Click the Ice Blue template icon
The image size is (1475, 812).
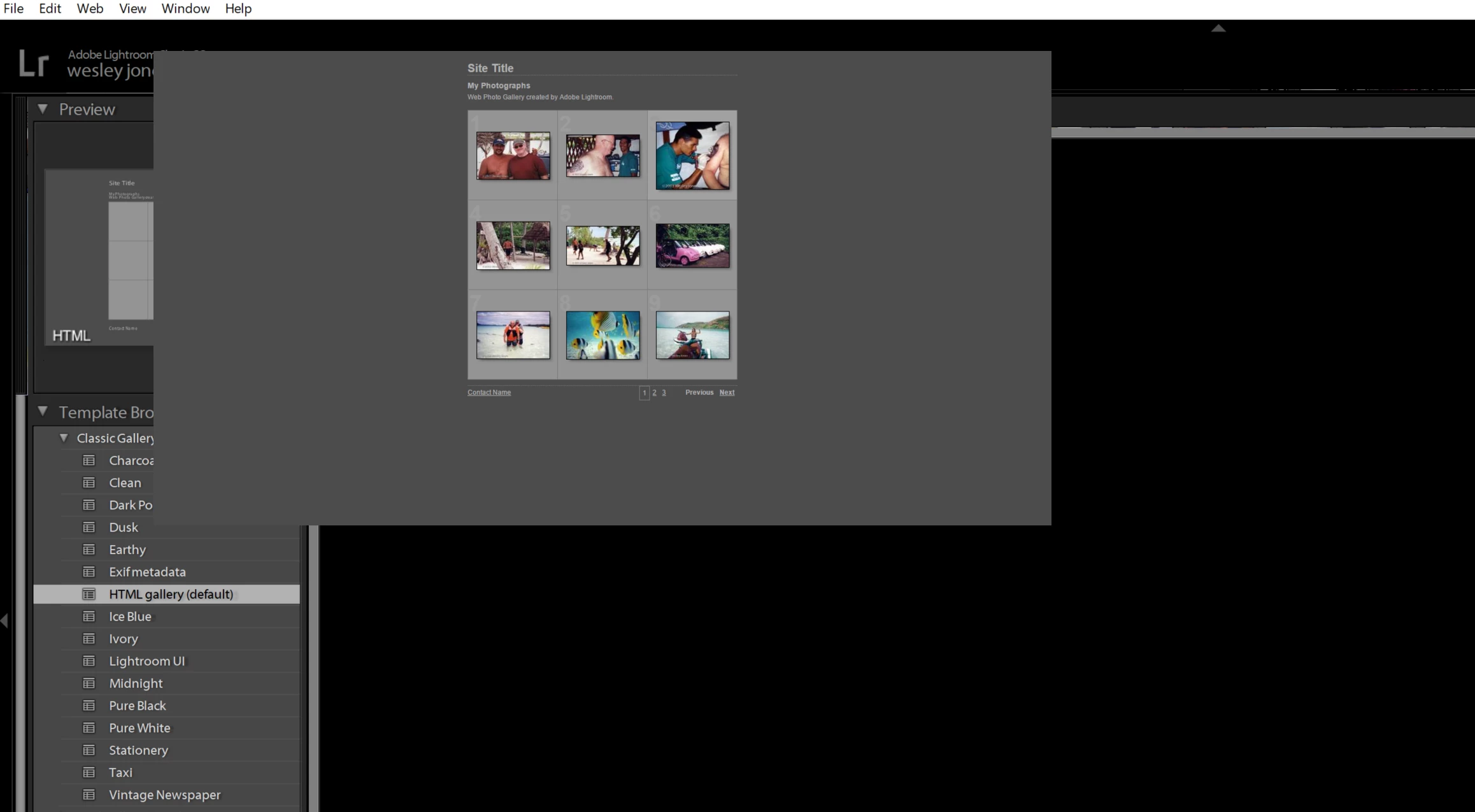[x=89, y=616]
